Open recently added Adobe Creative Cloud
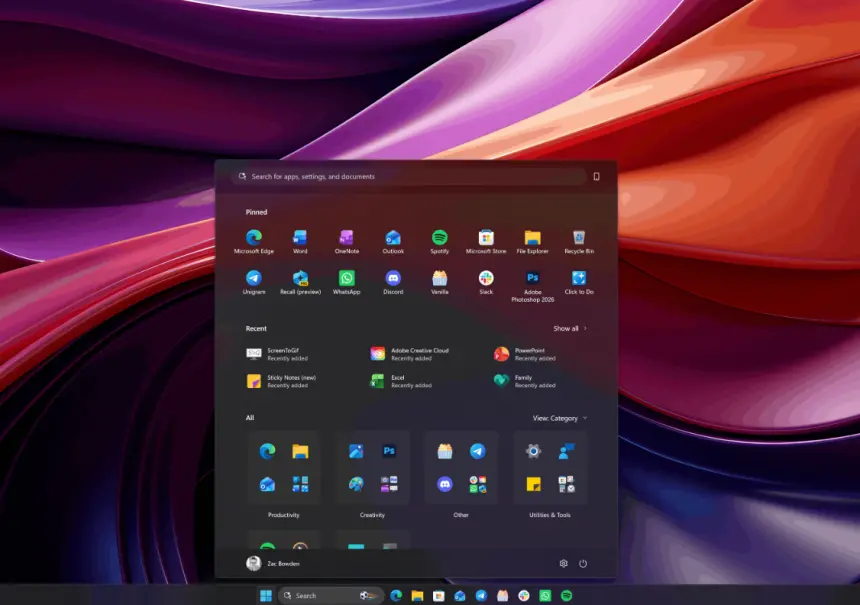Viewport: 860px width, 605px height. click(x=410, y=354)
